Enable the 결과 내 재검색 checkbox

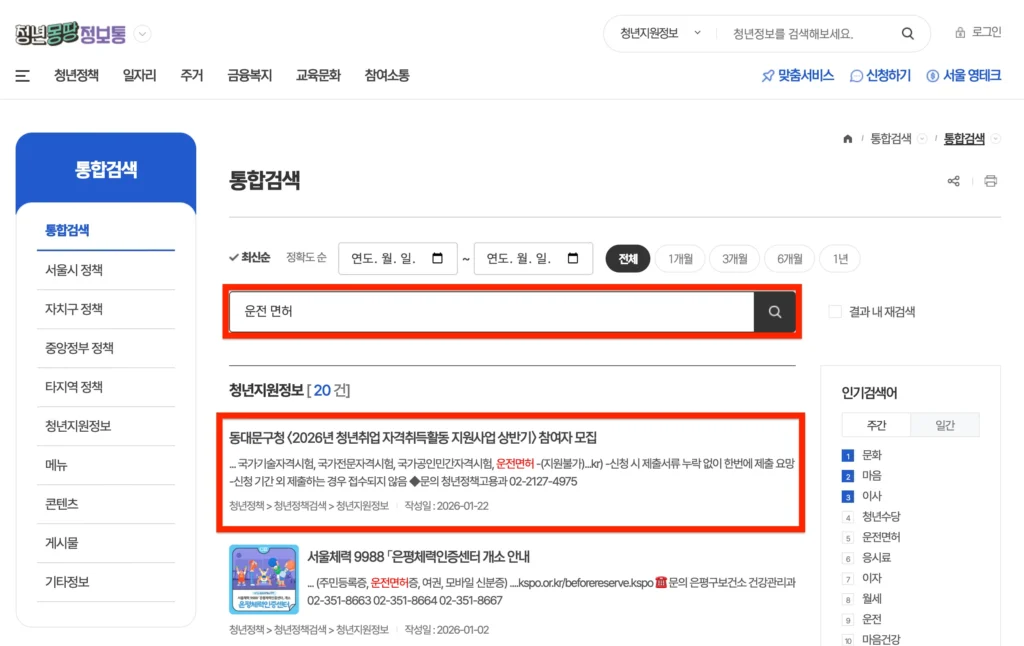pos(835,311)
